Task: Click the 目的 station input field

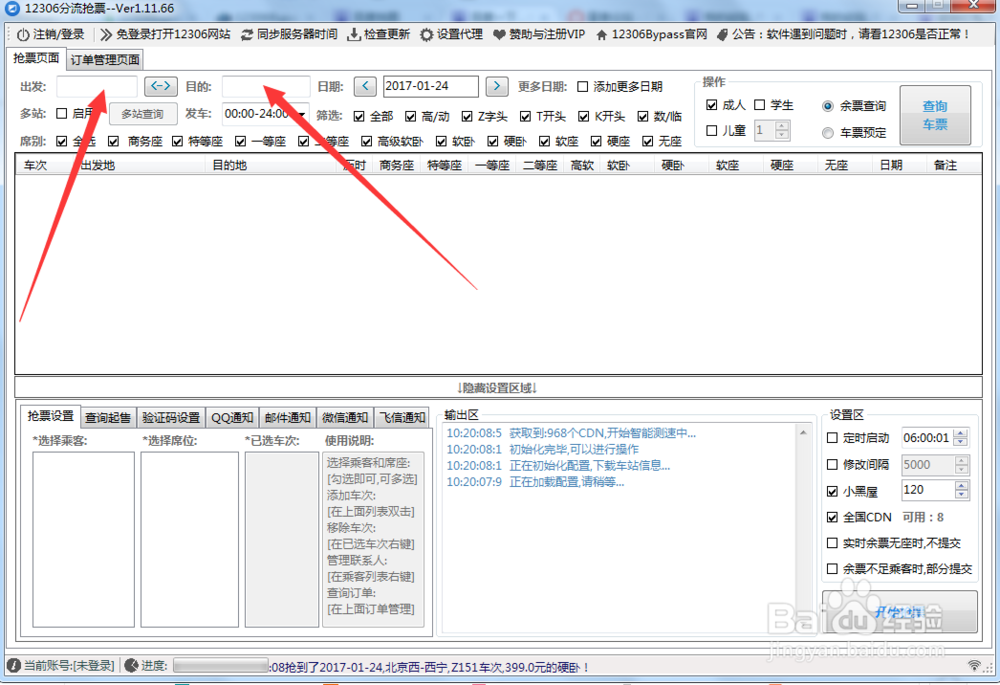Action: point(266,86)
